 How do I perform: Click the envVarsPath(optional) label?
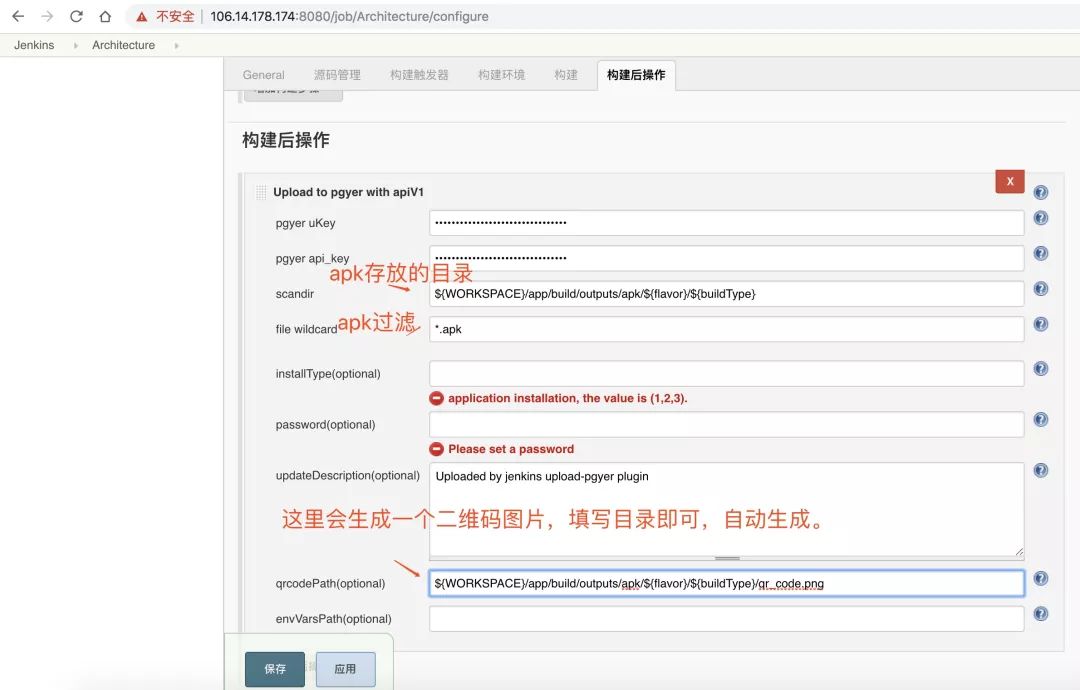click(x=333, y=618)
